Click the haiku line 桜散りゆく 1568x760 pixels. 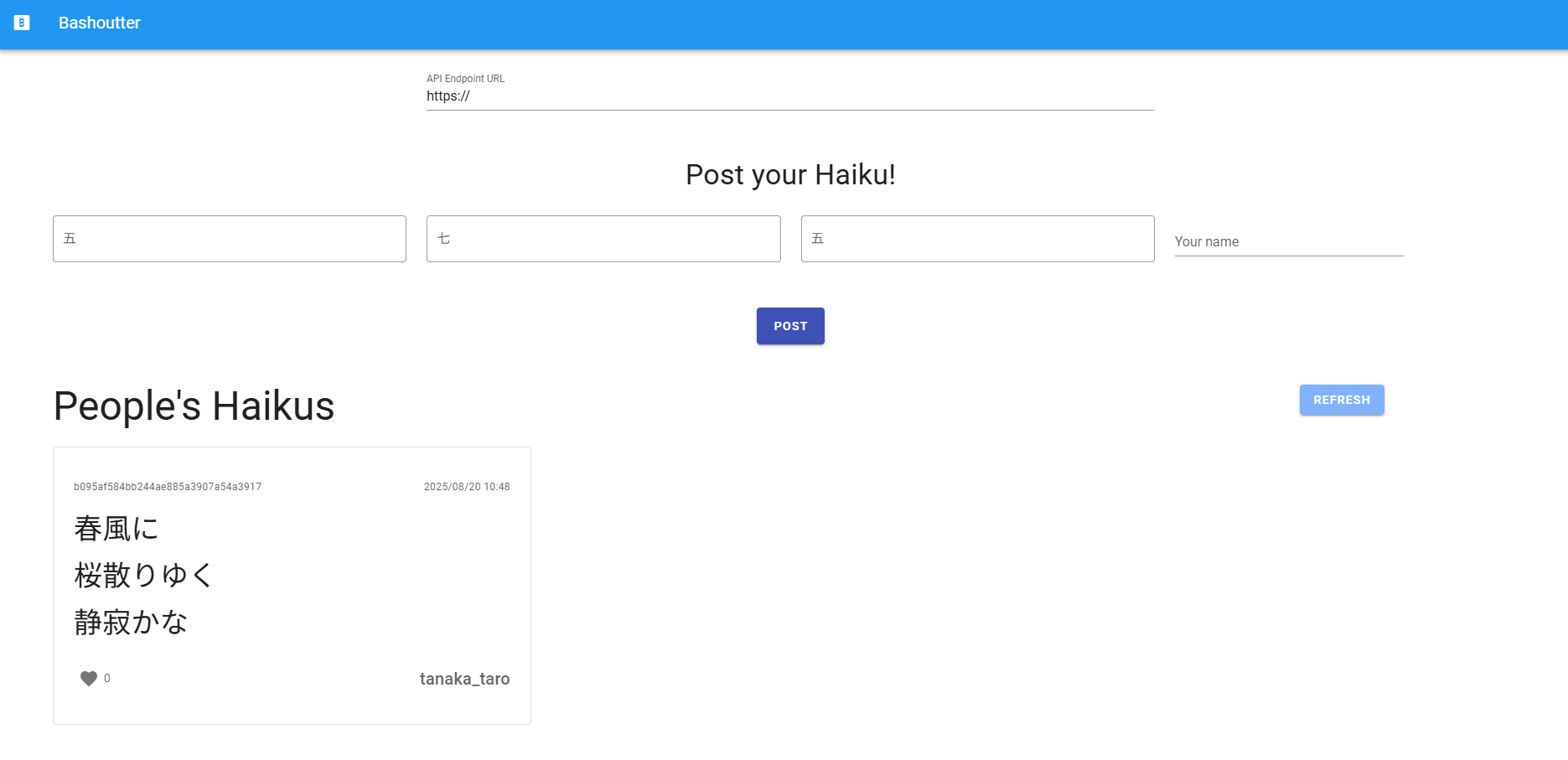(x=143, y=576)
